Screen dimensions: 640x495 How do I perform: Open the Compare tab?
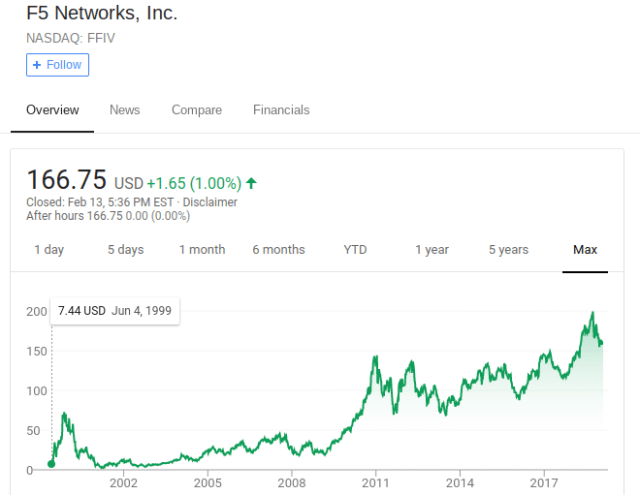[196, 110]
